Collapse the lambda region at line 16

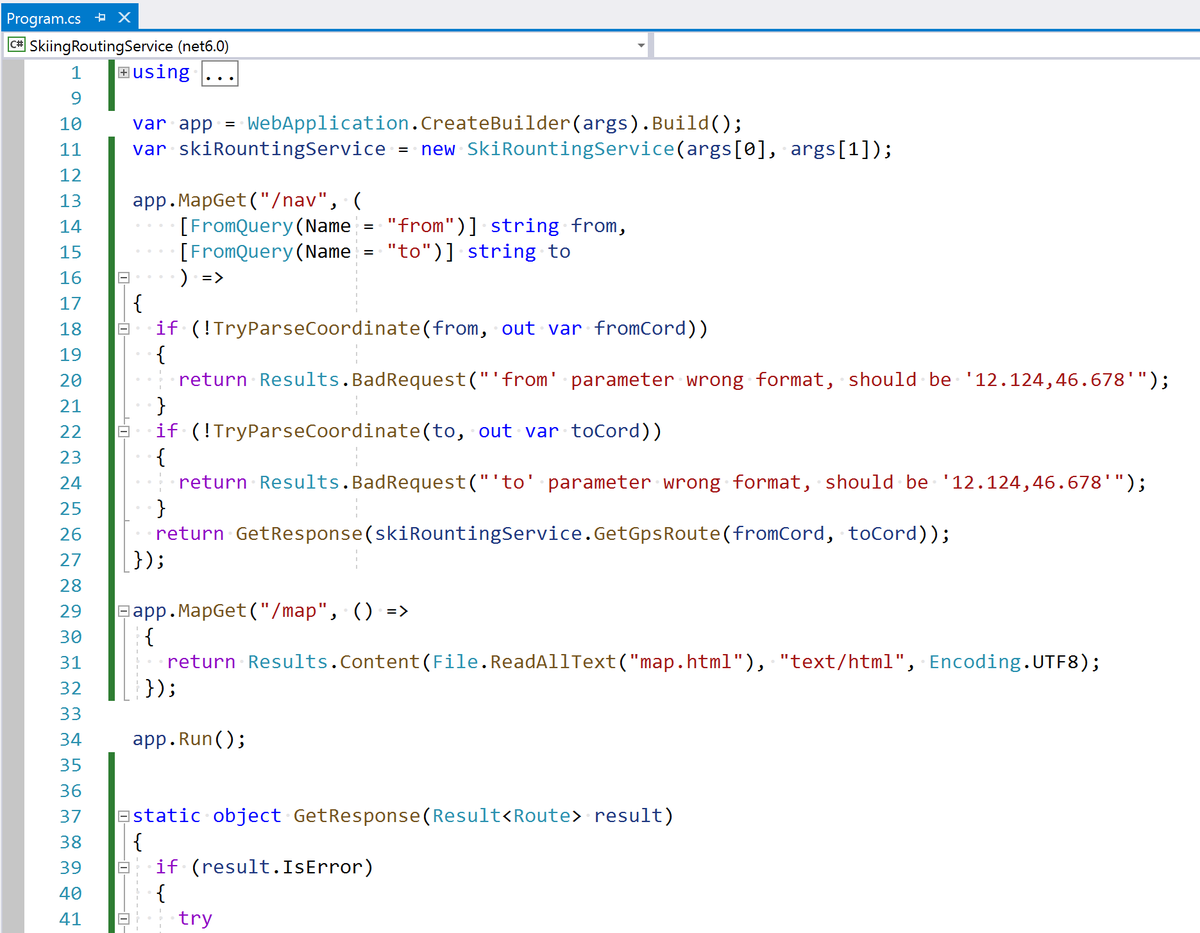coord(123,277)
